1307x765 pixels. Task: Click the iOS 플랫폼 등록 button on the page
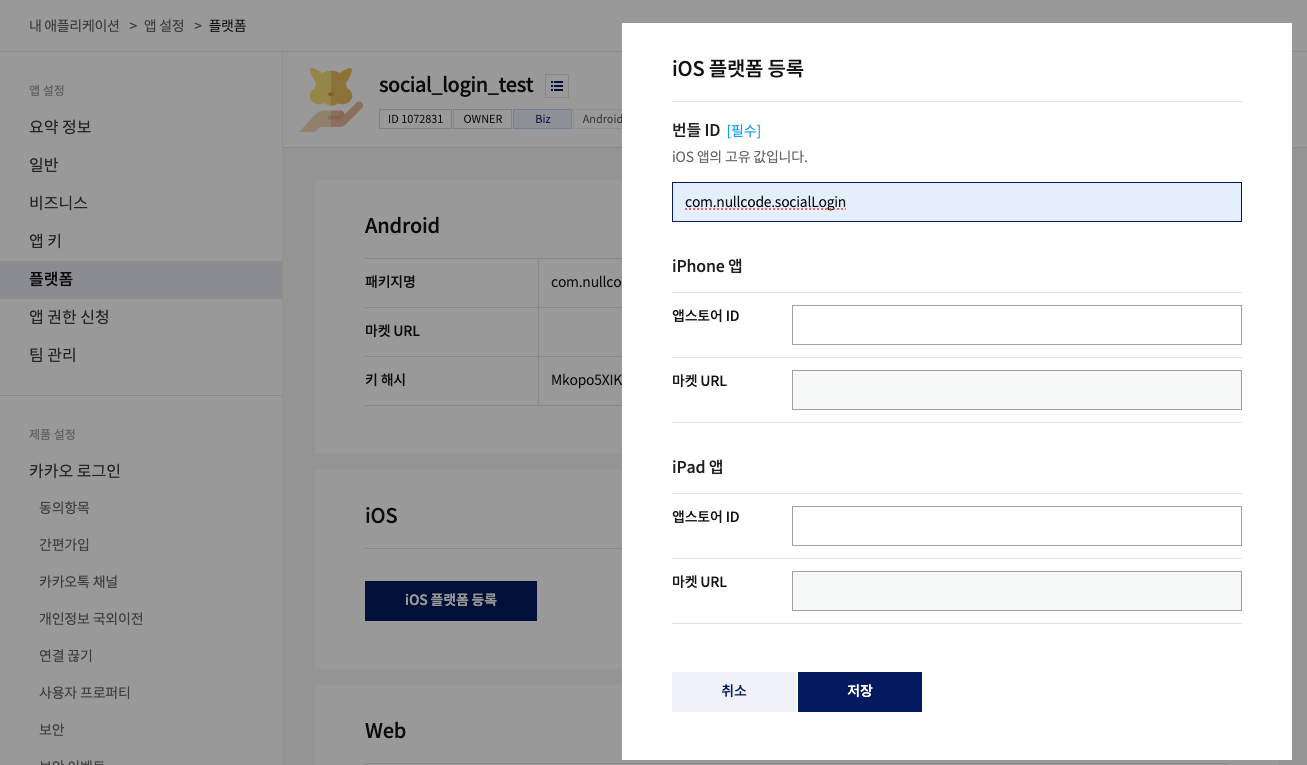(x=451, y=601)
